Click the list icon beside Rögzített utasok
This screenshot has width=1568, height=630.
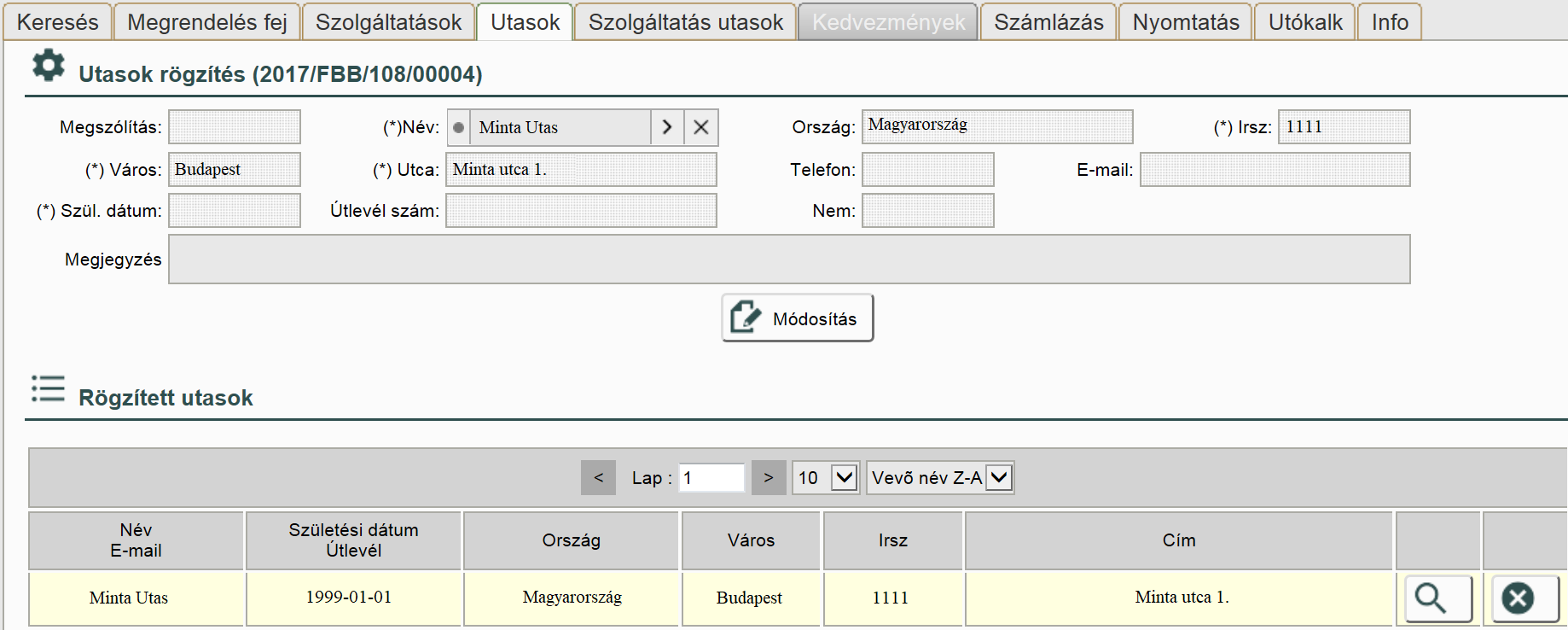(x=48, y=389)
